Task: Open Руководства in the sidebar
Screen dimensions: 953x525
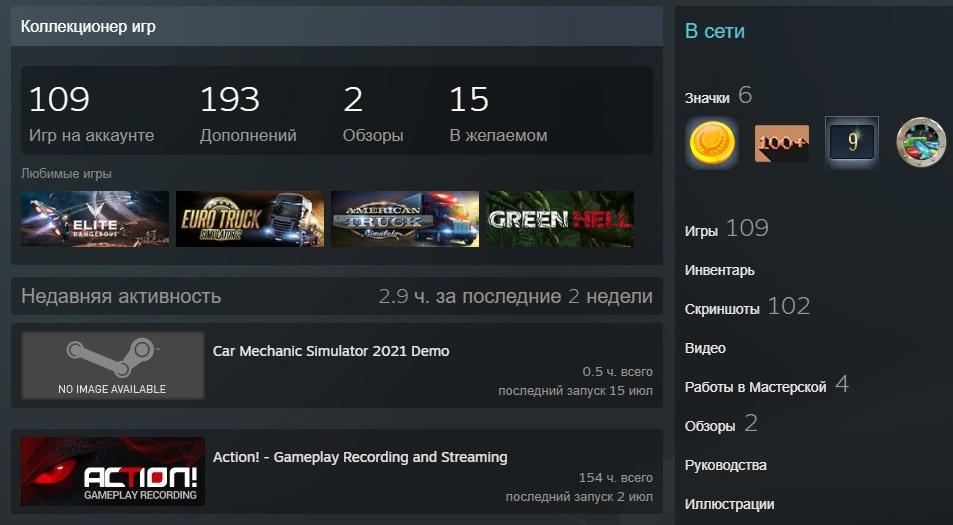Action: coord(726,465)
